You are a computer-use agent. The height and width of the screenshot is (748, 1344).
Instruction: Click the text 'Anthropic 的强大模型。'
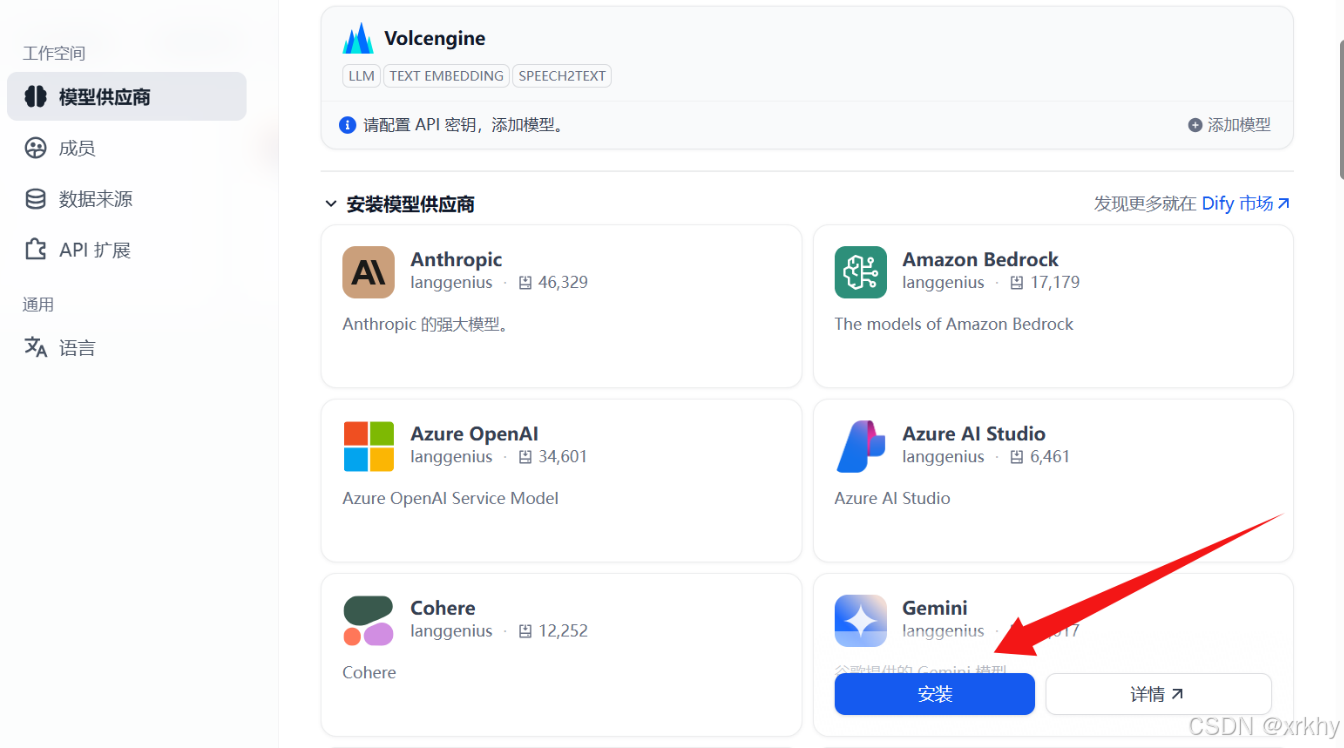coord(426,324)
